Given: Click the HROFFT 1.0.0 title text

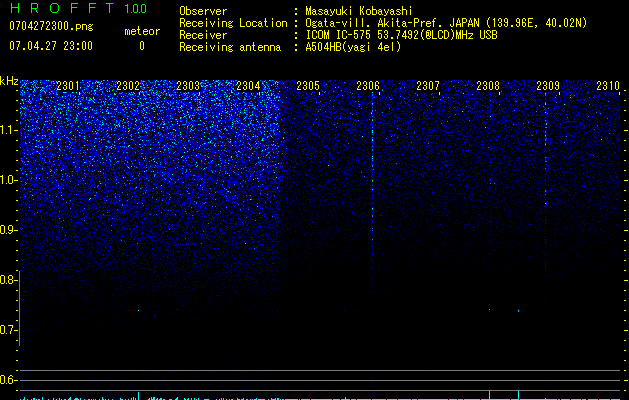Looking at the screenshot, I should point(78,8).
